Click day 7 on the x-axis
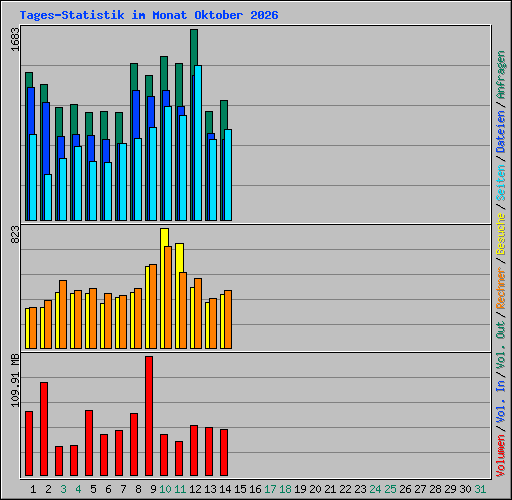This screenshot has height=500, width=512. (123, 489)
